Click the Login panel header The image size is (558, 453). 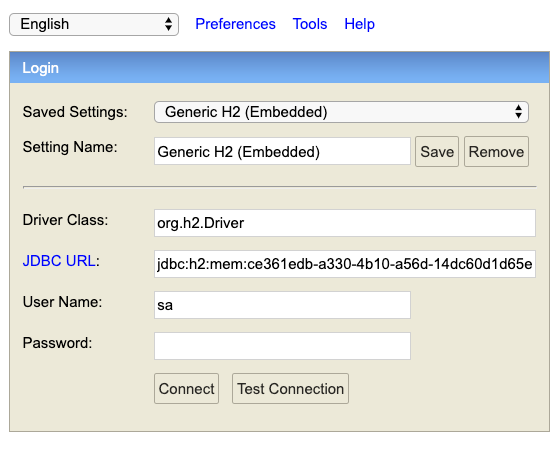[279, 68]
